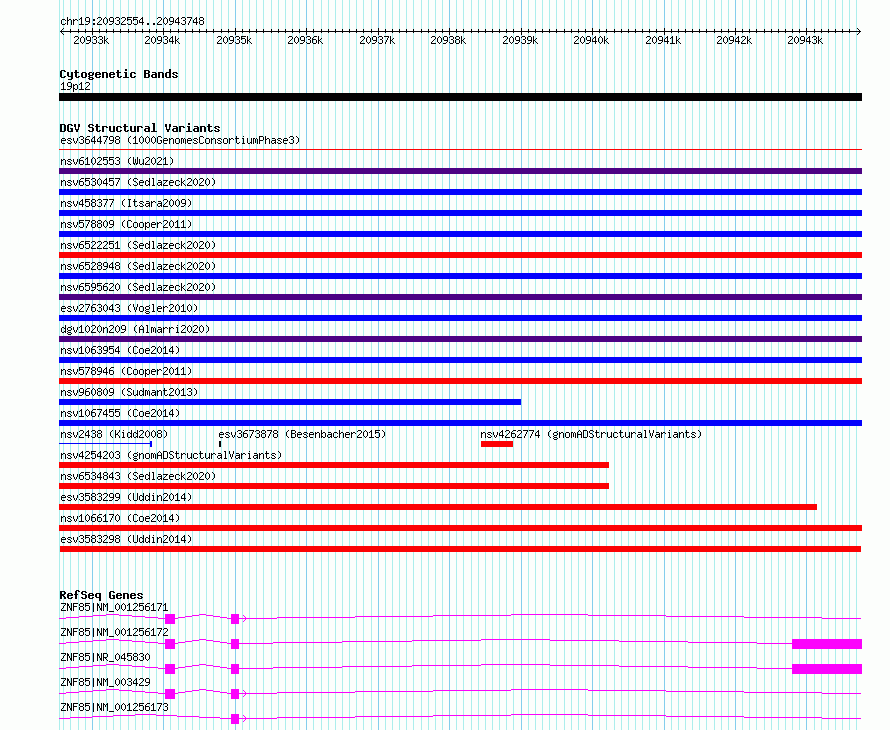Open nsv458377 (Itsara2009) variant label
Viewport: 890px width, 730px height.
click(x=126, y=203)
